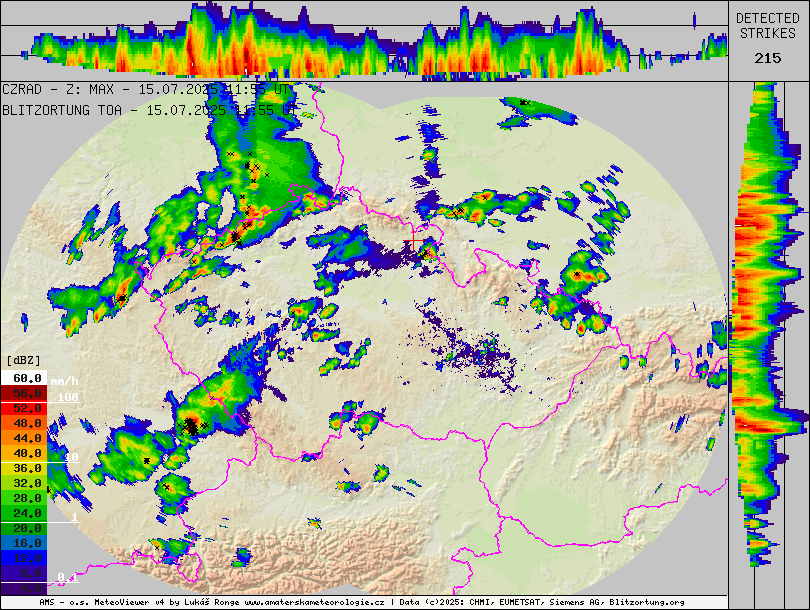Select the 48.0 dBZ legend swatch
The image size is (810, 610).
24,423
